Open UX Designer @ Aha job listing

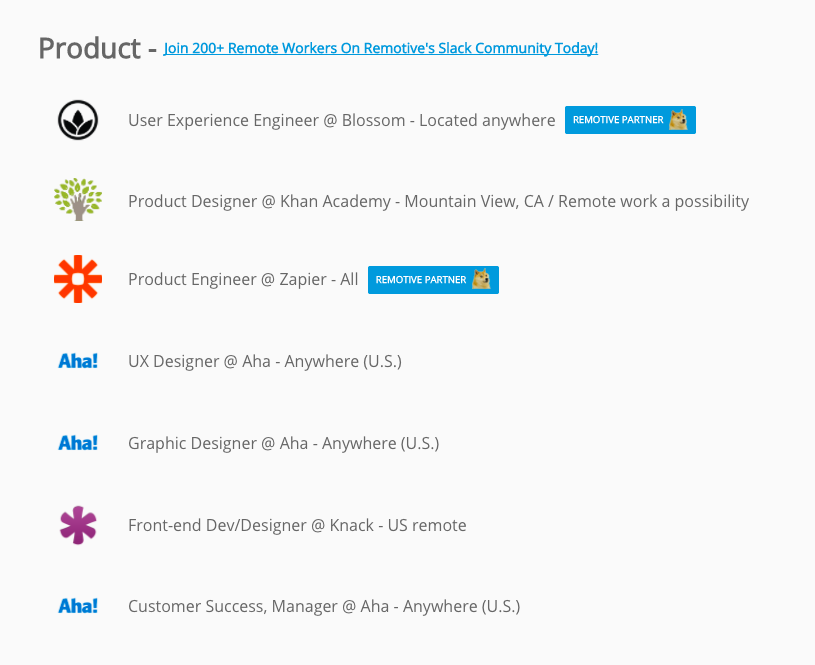[x=265, y=361]
